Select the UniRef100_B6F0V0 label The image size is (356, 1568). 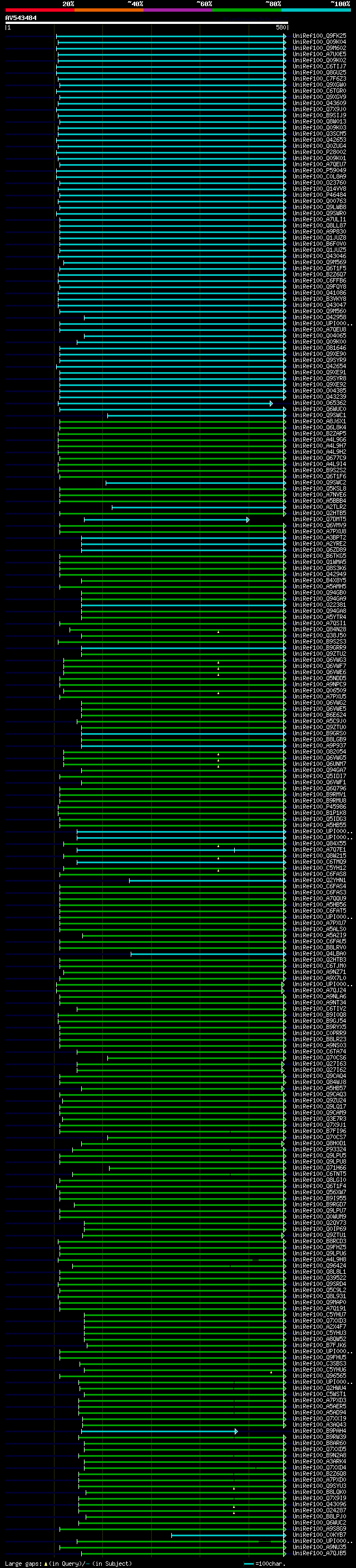click(x=319, y=244)
